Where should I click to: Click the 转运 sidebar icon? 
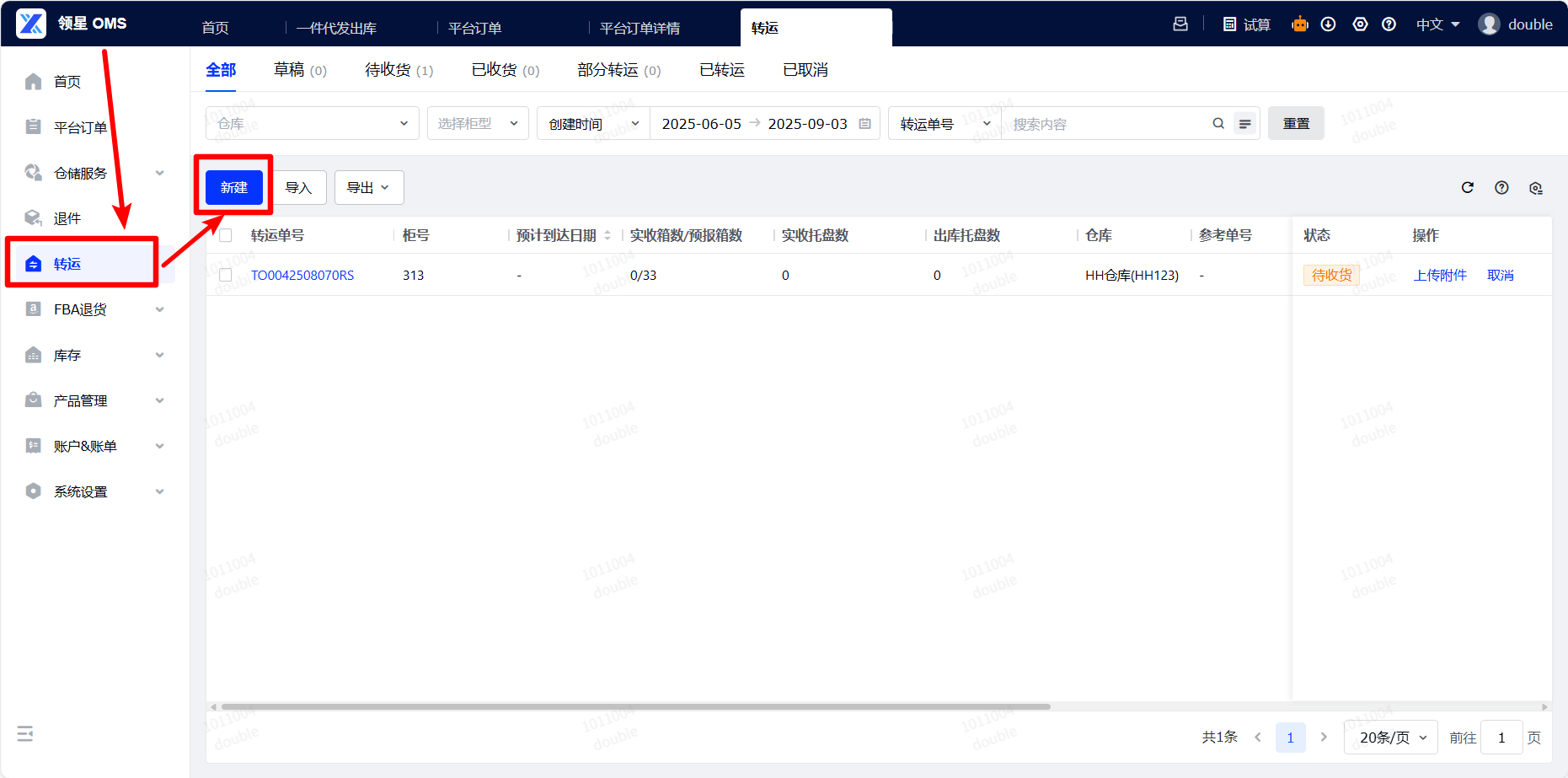click(x=34, y=264)
